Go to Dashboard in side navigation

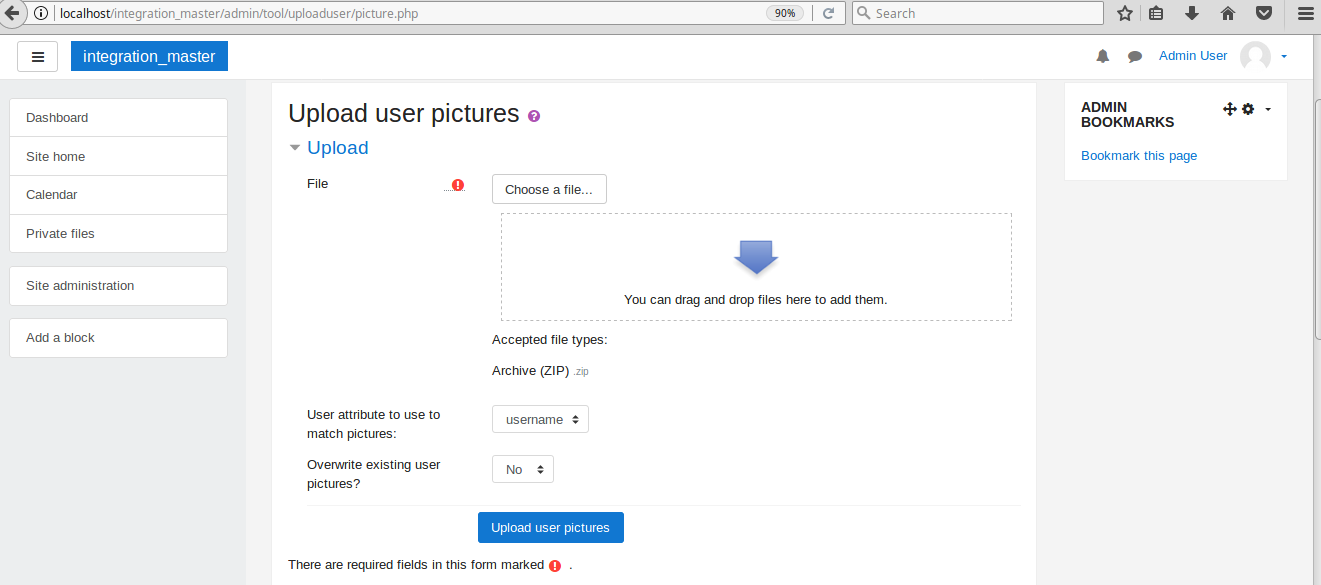click(118, 118)
